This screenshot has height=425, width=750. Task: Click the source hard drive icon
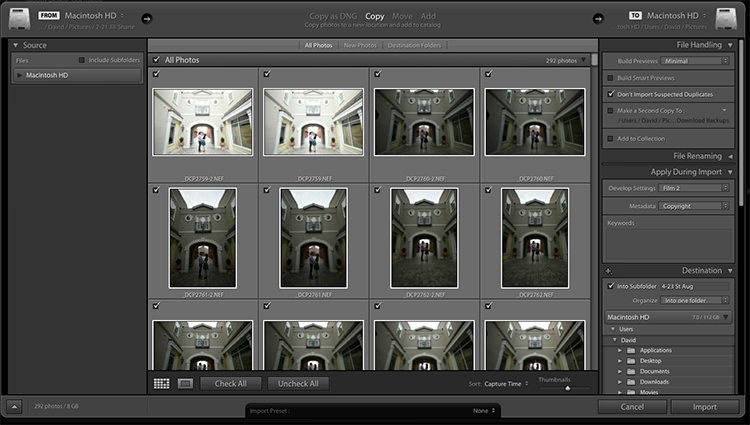[20, 19]
